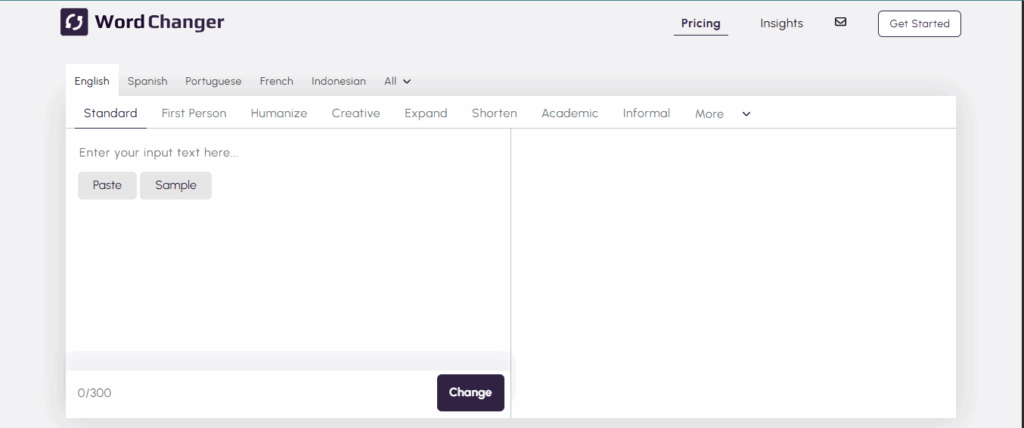1024x428 pixels.
Task: Switch to the Humanize mode tab
Action: (279, 113)
